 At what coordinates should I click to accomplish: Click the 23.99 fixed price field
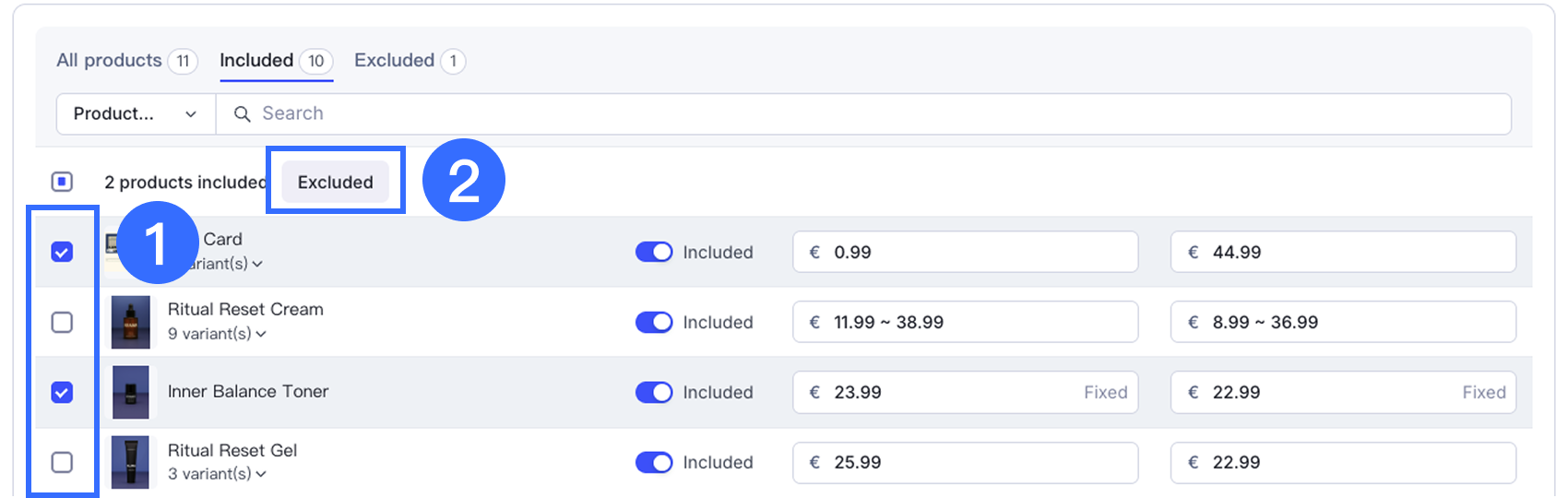(950, 392)
